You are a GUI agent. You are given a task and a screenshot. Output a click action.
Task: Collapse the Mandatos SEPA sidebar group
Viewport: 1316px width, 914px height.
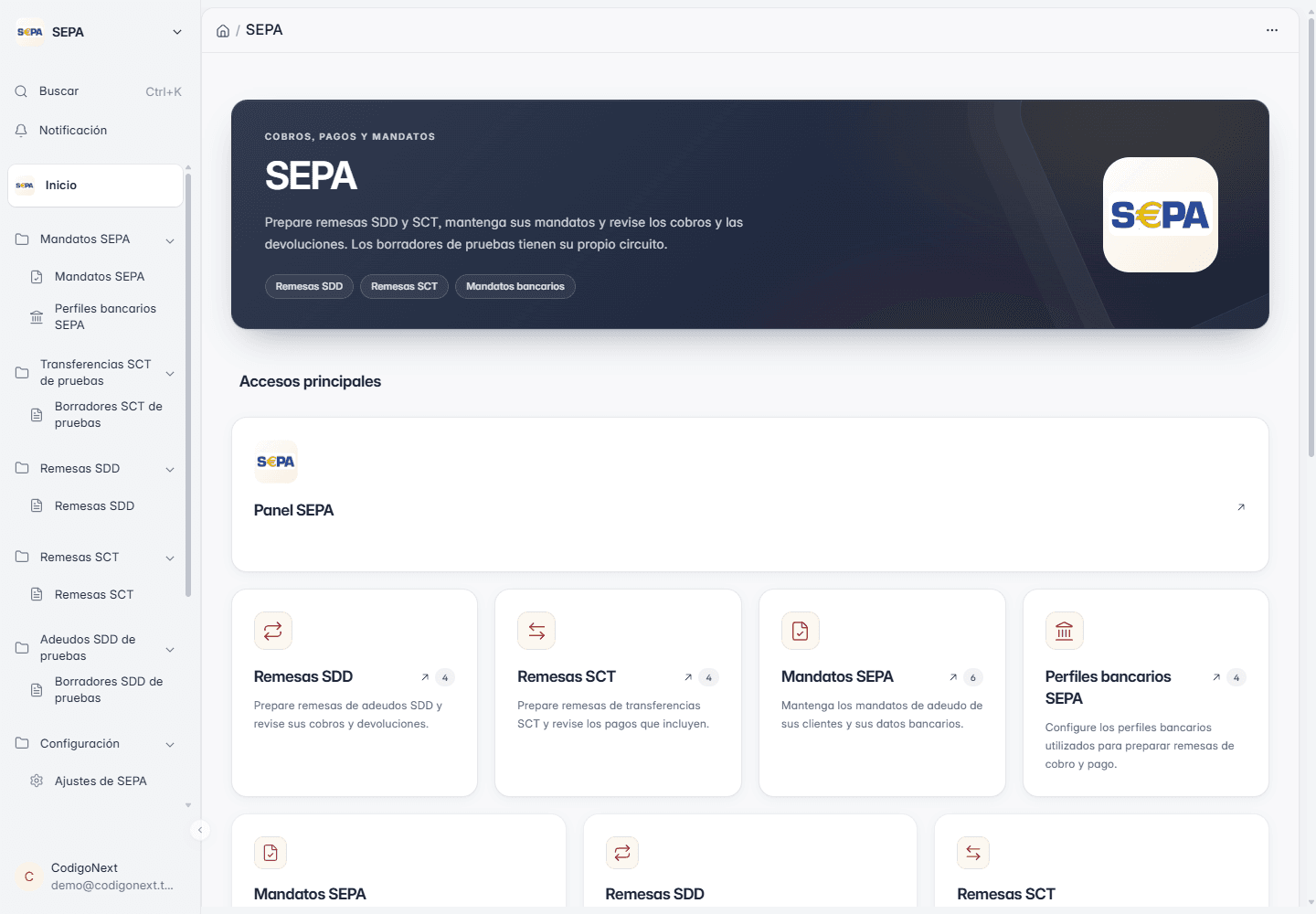[x=170, y=240]
